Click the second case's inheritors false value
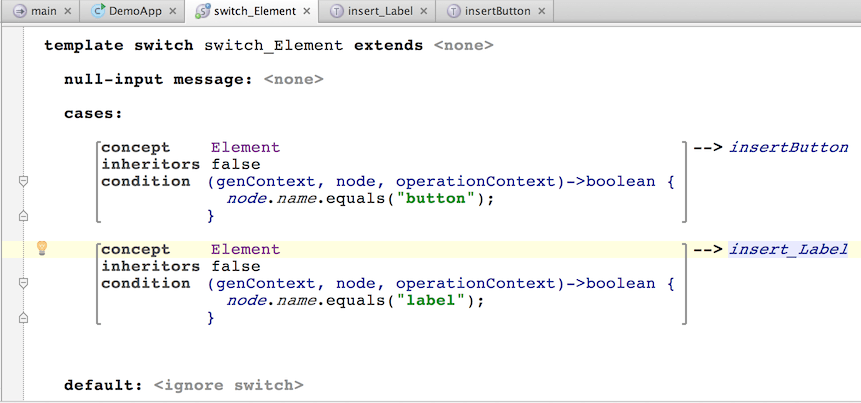The image size is (861, 403). click(235, 266)
